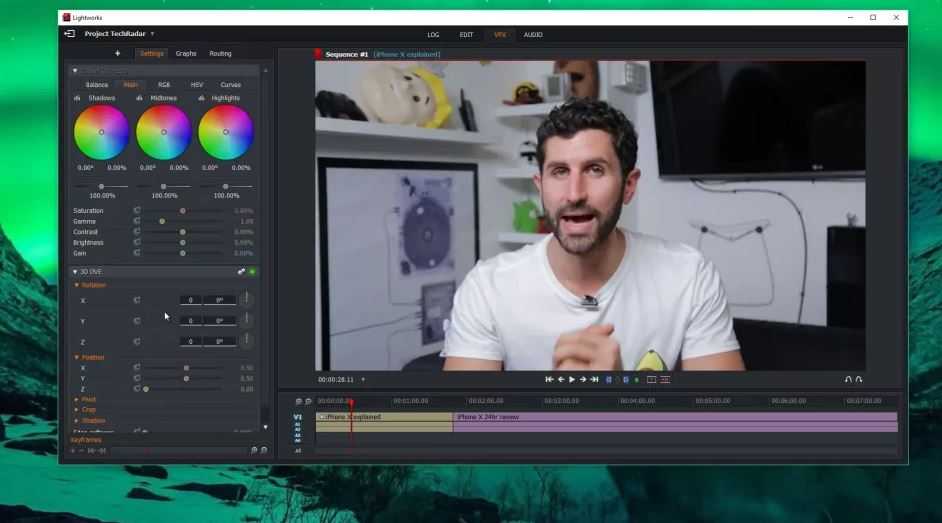Click the Midtones colour wheel

[163, 132]
